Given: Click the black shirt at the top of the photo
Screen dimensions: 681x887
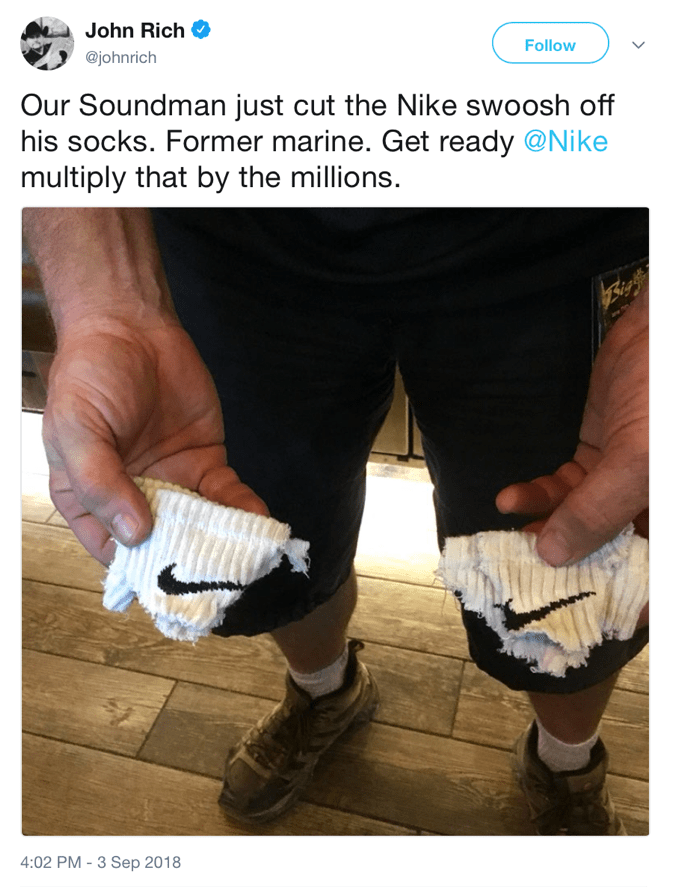Looking at the screenshot, I should (396, 243).
